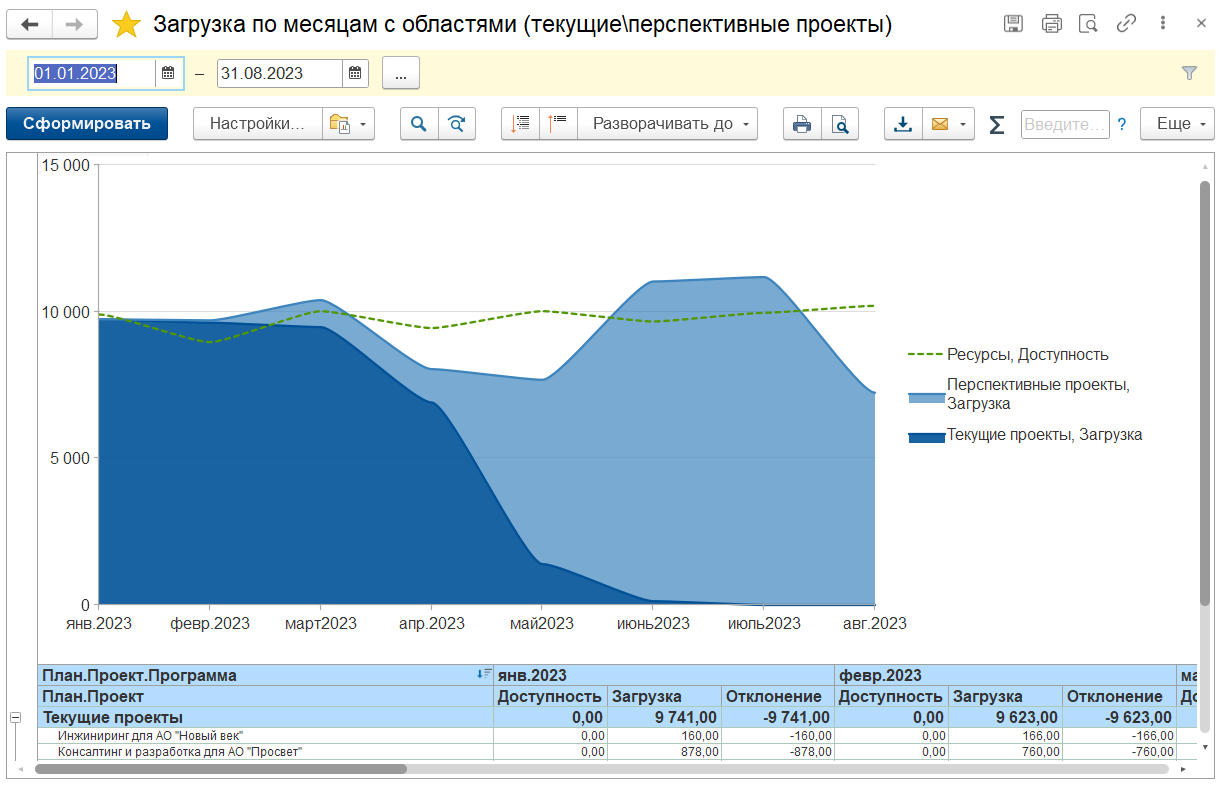Collapse the Текущие проекты row group
Screen dimensions: 1221x786
click(x=15, y=717)
